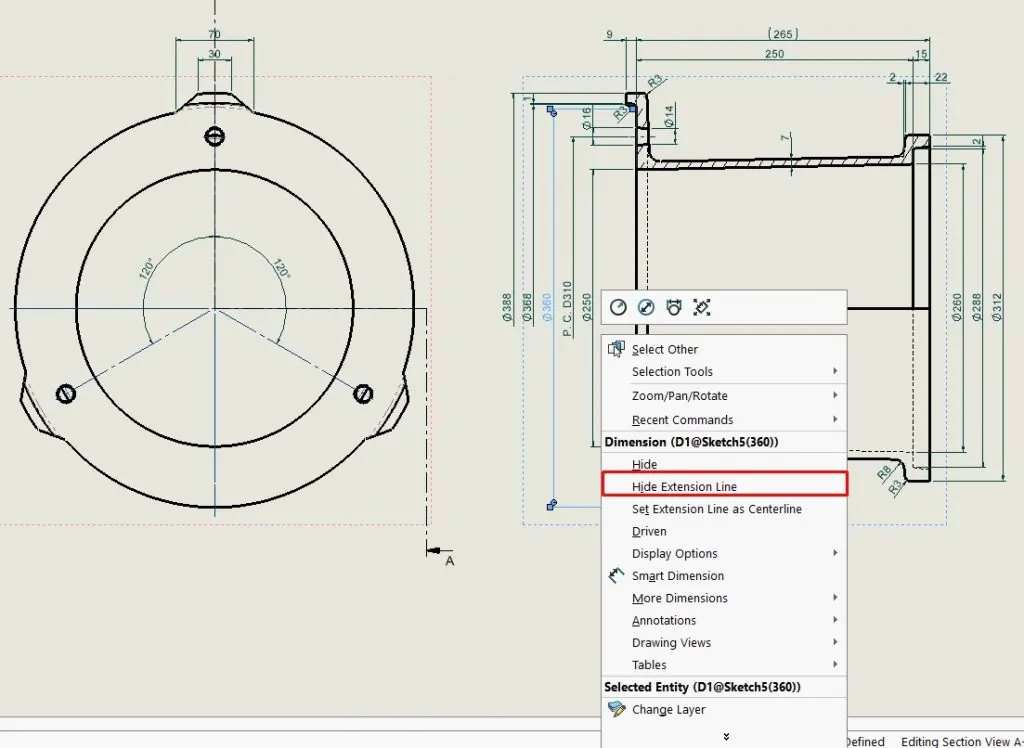Expand the Display Options submenu arrow
Image resolution: width=1024 pixels, height=748 pixels.
coord(835,553)
